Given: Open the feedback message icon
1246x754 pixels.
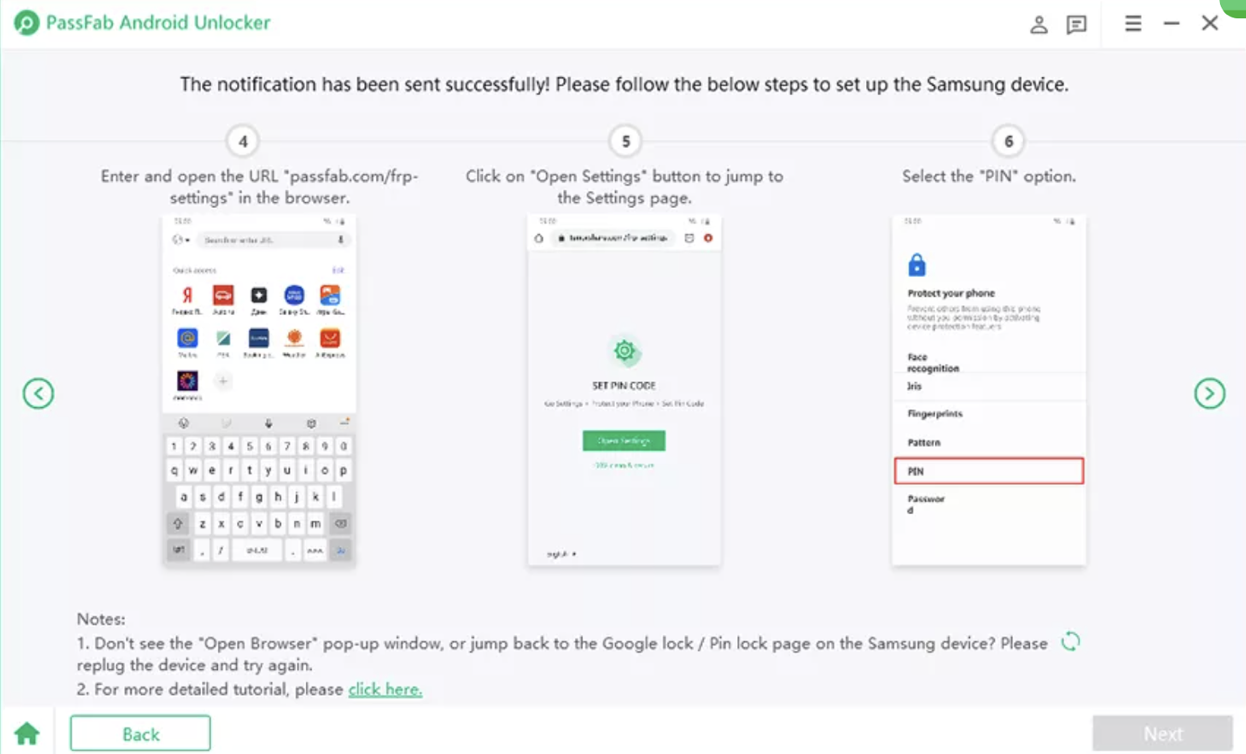Looking at the screenshot, I should pos(1076,25).
